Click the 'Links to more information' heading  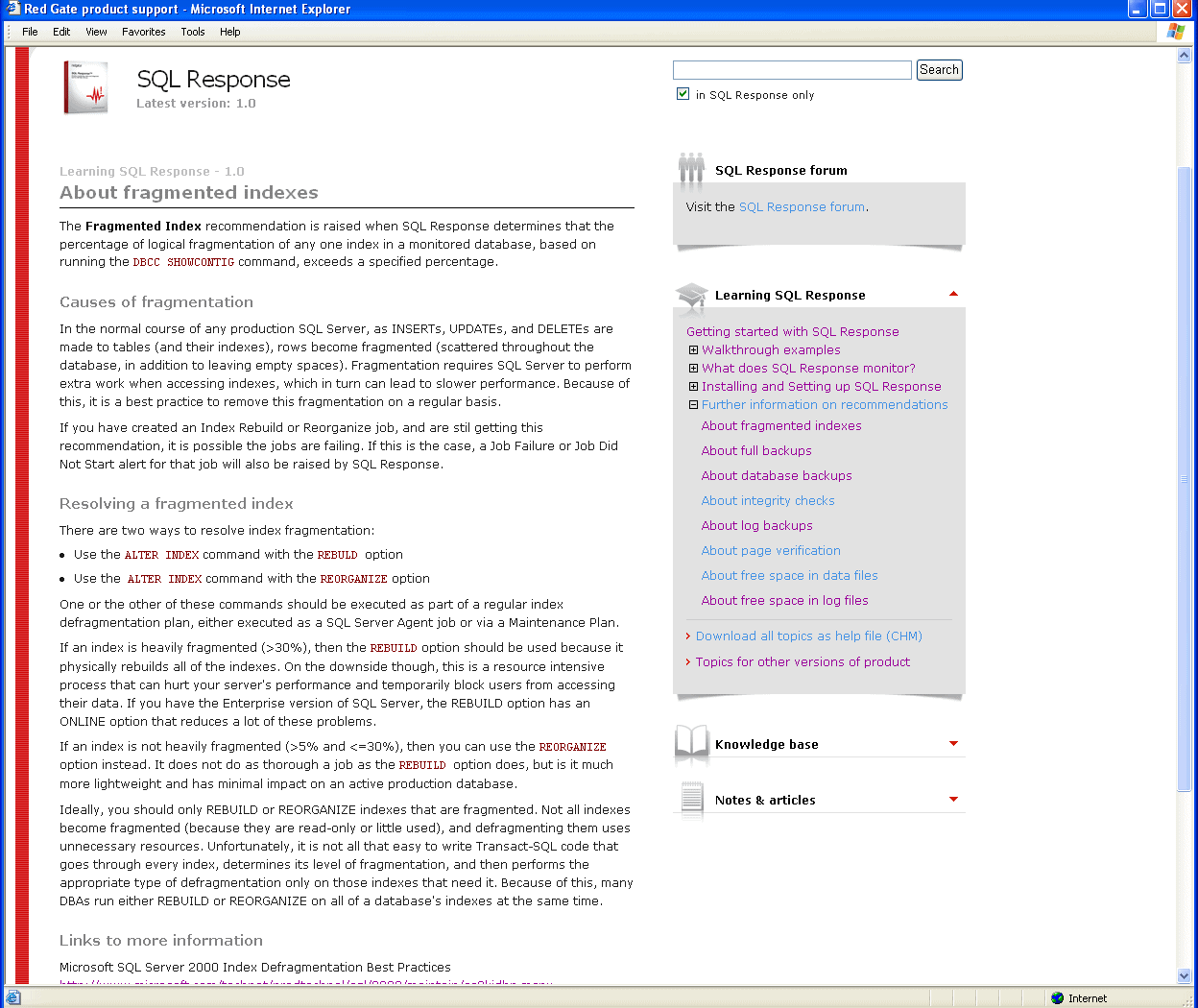(161, 940)
